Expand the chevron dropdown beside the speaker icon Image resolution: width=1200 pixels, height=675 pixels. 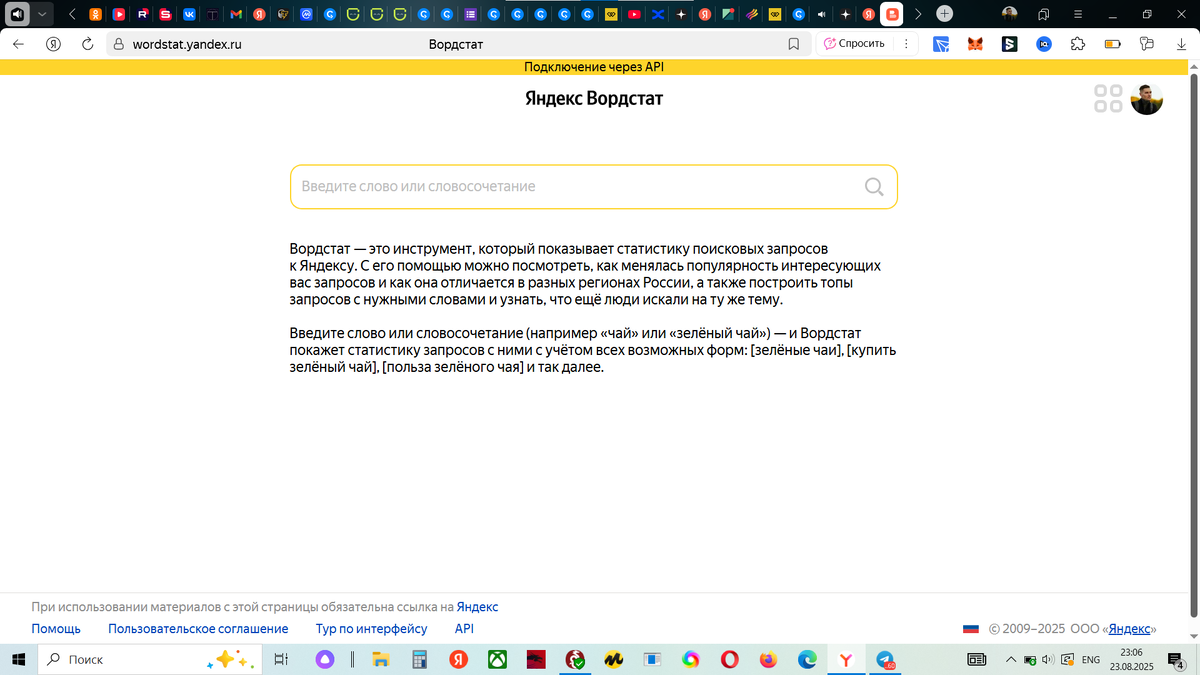(x=41, y=14)
